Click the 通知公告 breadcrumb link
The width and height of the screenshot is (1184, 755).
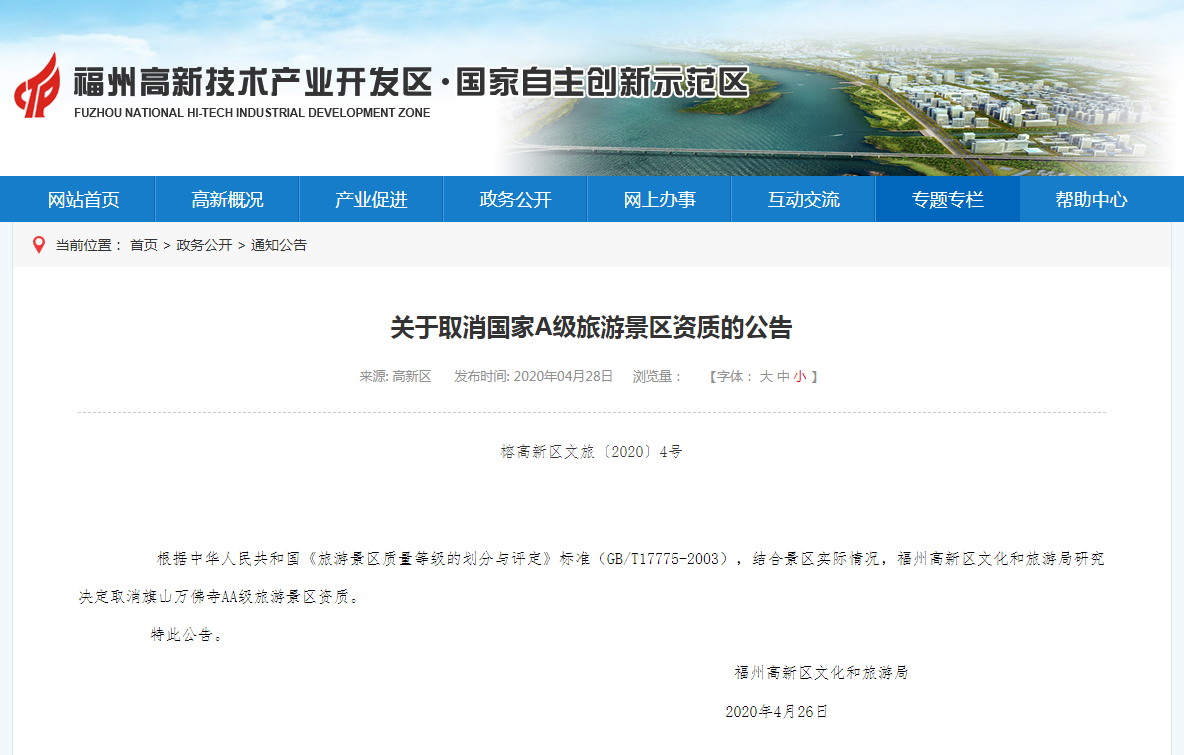click(x=279, y=245)
